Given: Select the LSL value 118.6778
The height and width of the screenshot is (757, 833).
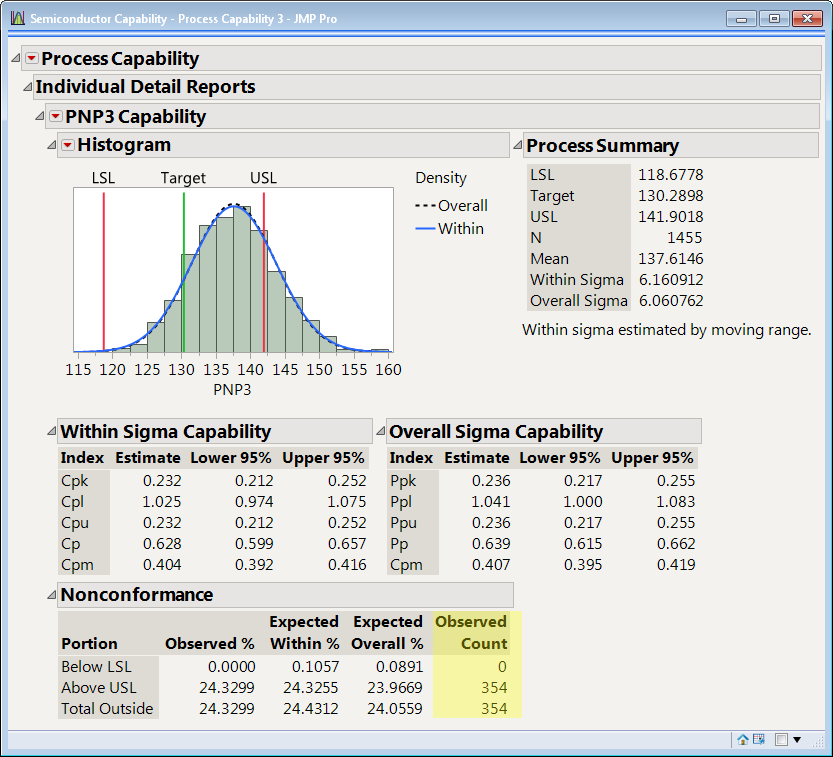Looking at the screenshot, I should click(x=670, y=175).
